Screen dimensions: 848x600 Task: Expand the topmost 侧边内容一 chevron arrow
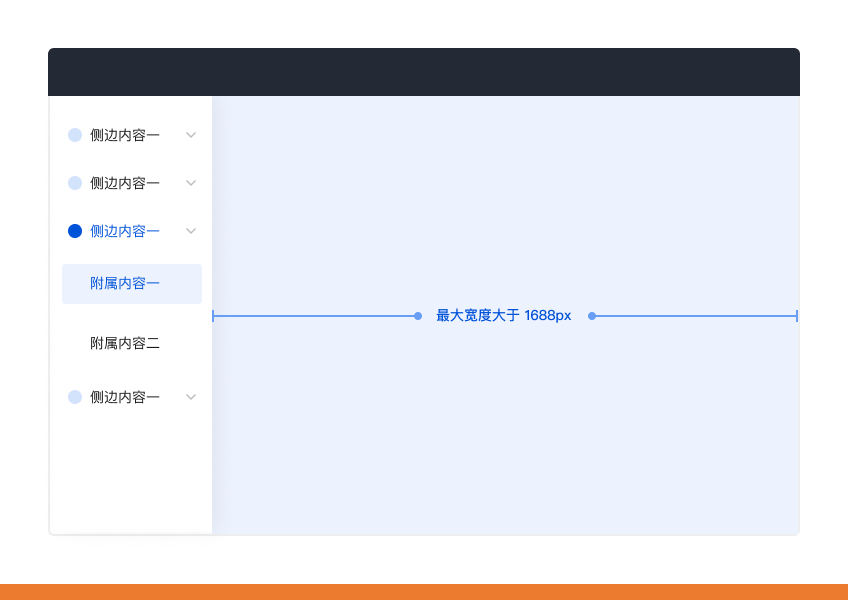click(x=191, y=135)
